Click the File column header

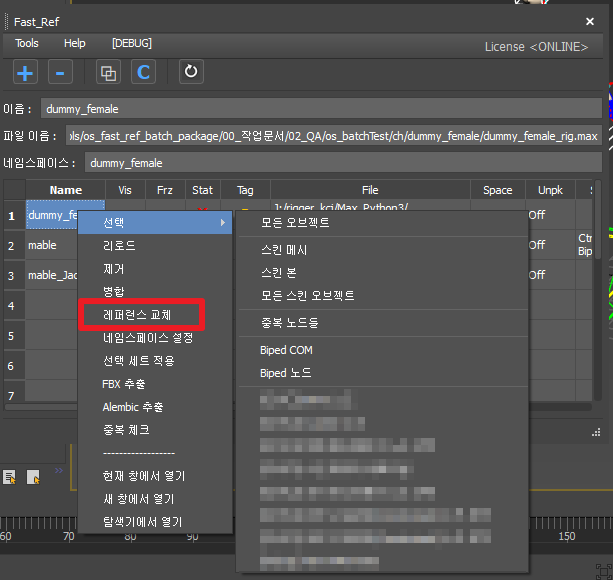pos(370,190)
